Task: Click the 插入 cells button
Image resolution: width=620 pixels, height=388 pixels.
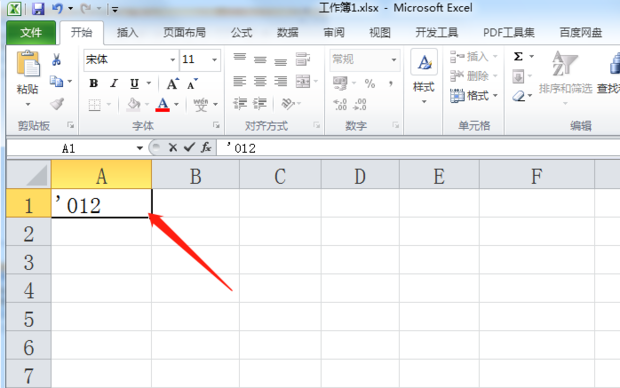Action: (473, 57)
